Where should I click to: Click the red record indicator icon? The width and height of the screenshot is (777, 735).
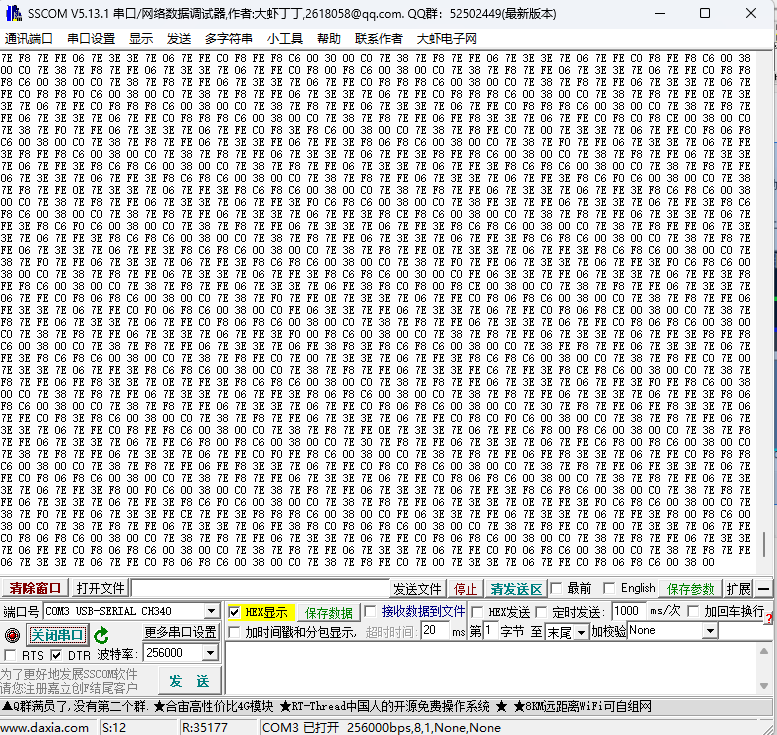(x=12, y=635)
